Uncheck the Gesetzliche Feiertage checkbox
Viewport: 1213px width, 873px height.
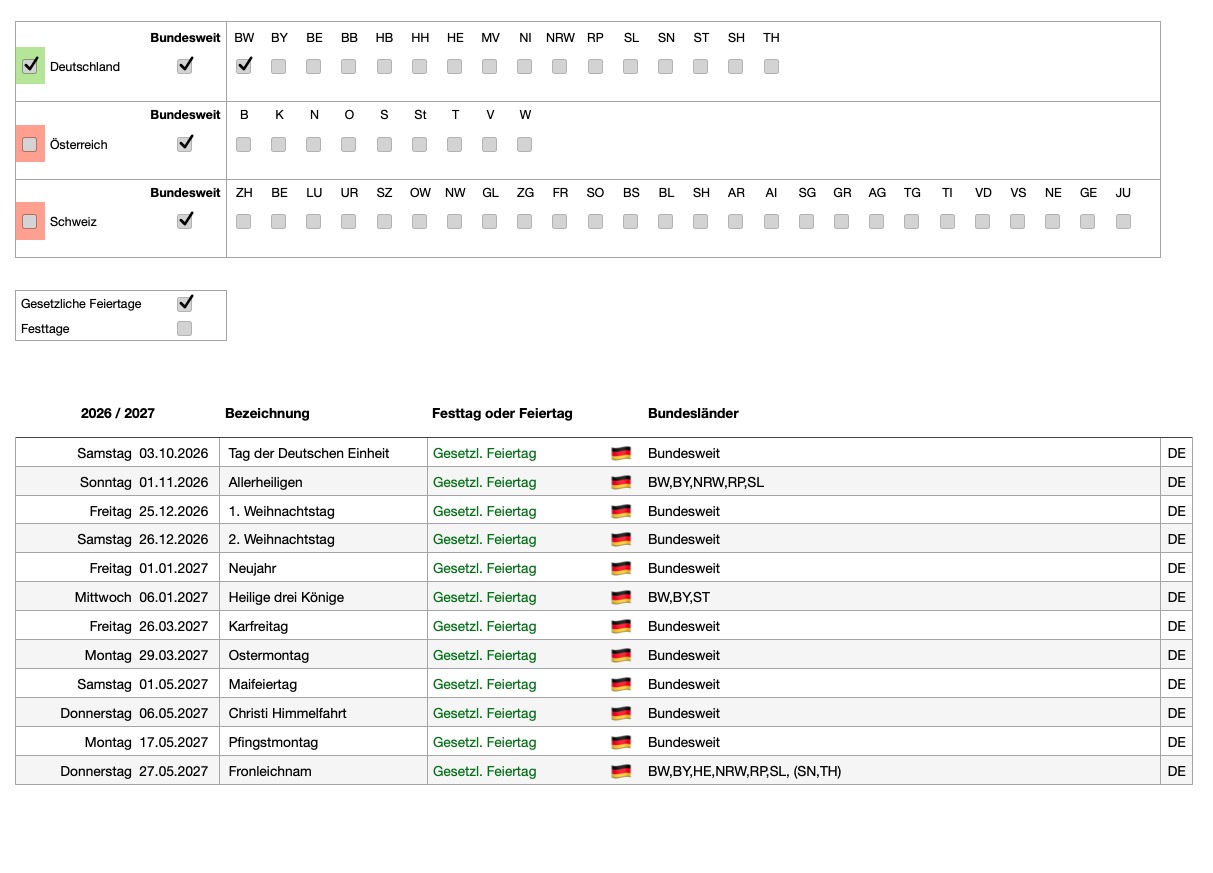pos(184,303)
